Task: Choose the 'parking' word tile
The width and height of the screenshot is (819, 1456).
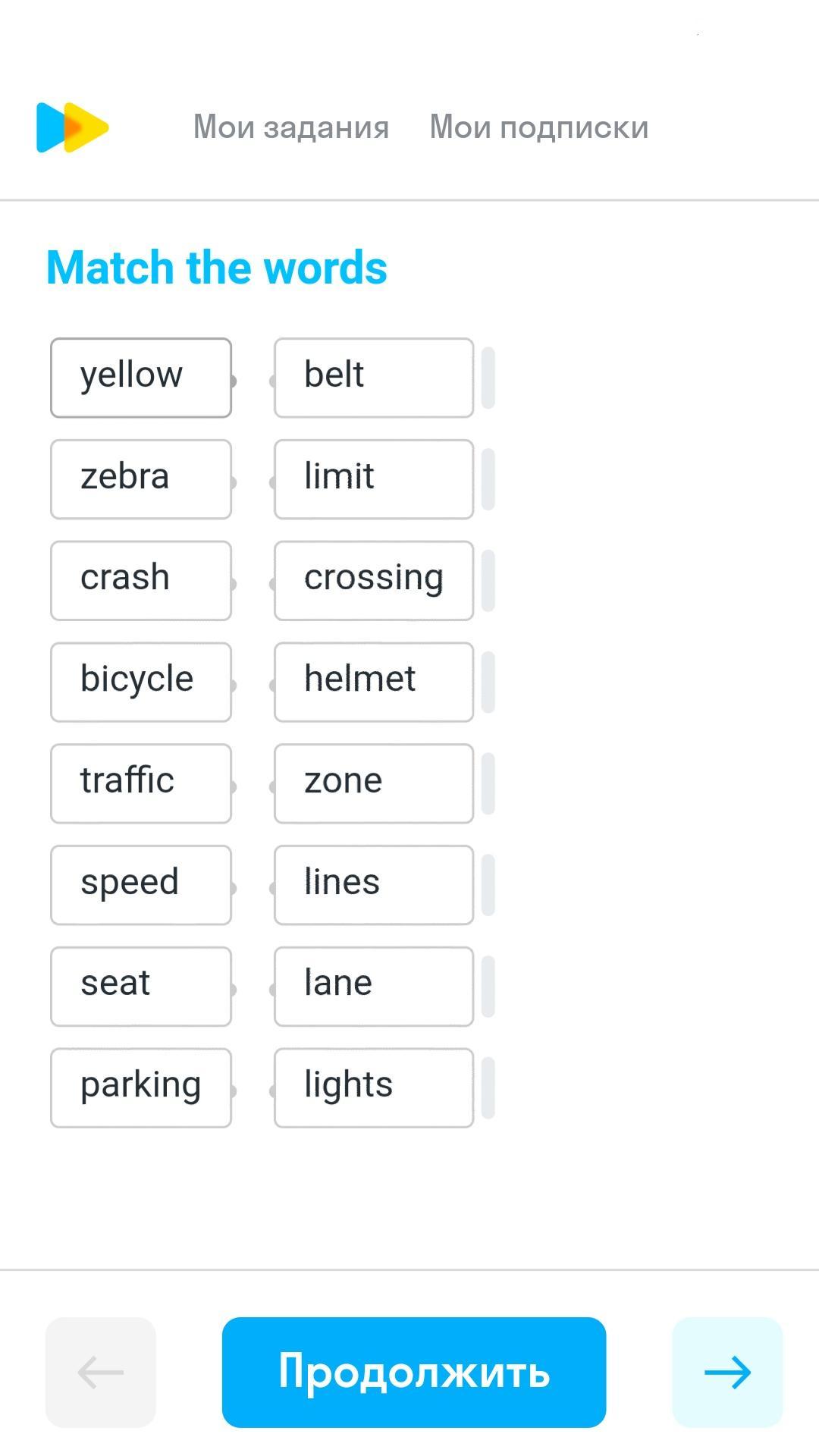Action: coord(141,1087)
